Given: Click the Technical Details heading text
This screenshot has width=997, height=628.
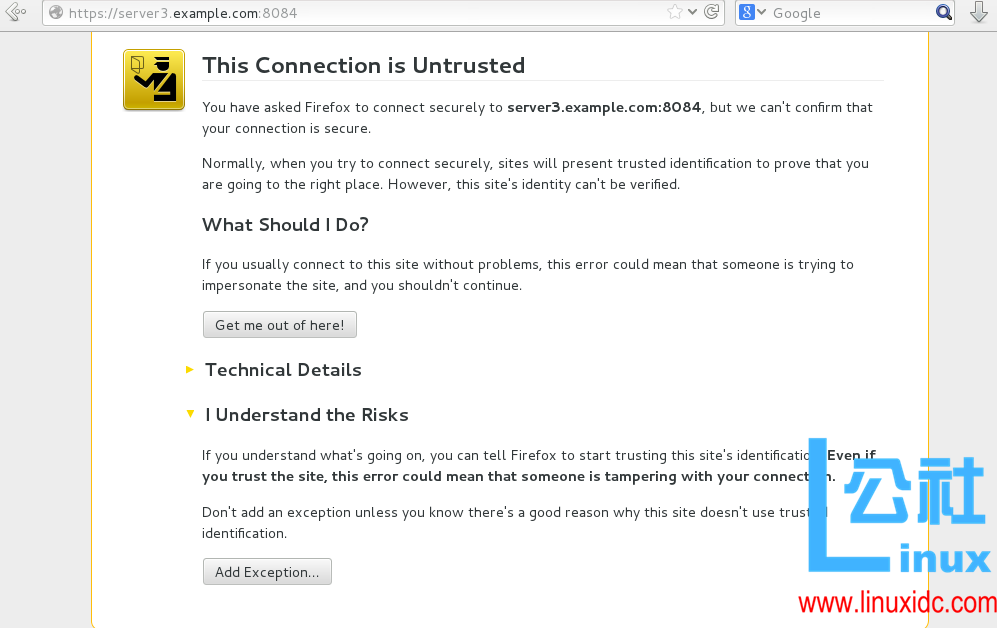Looking at the screenshot, I should click(x=283, y=370).
